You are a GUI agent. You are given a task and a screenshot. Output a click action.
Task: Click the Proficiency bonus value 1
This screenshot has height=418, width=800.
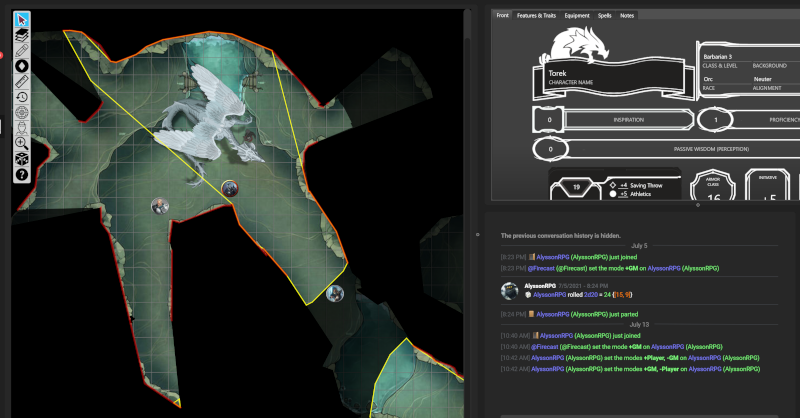715,119
